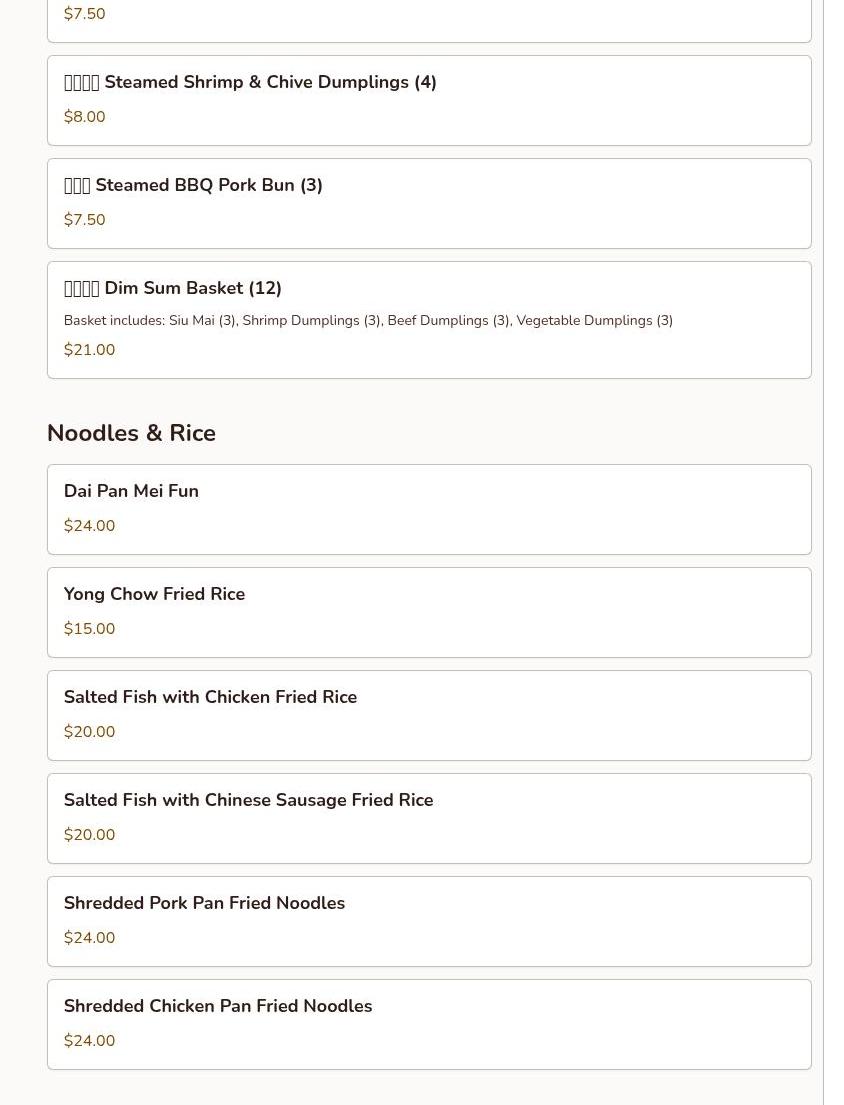Click the Noodles & Rice section heading
This screenshot has width=844, height=1105.
[x=131, y=433]
